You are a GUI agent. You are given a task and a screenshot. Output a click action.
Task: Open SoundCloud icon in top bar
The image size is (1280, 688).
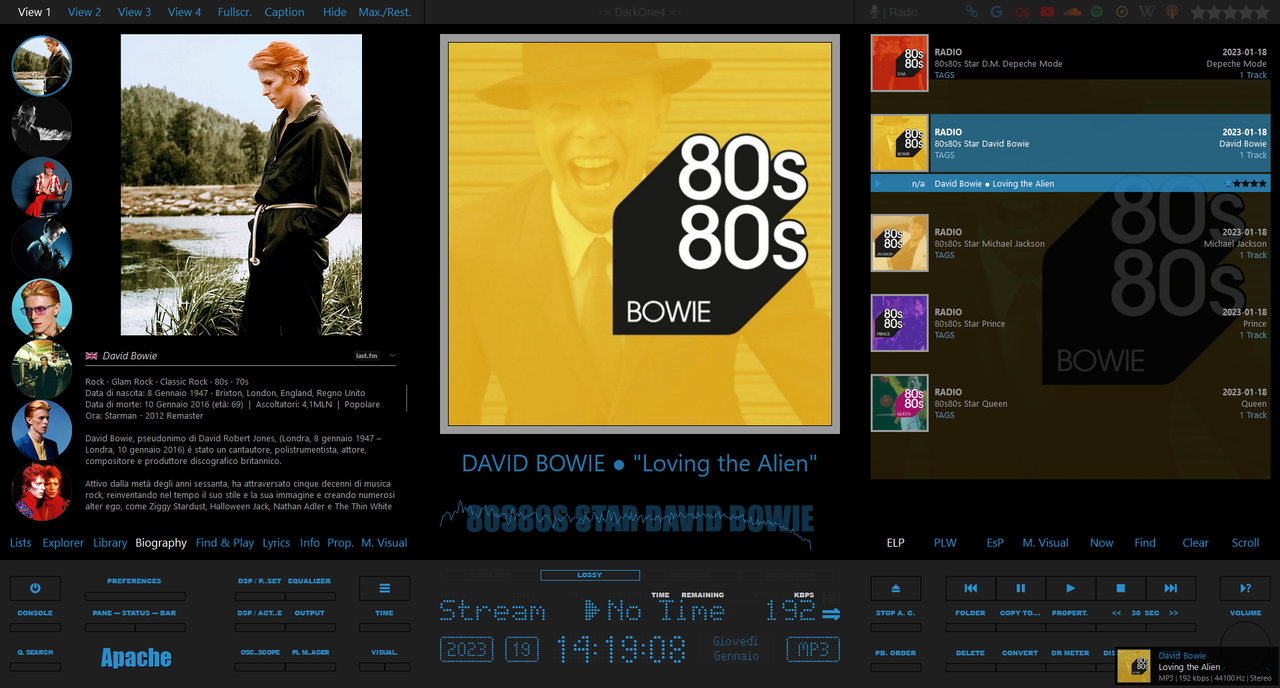[x=1072, y=12]
